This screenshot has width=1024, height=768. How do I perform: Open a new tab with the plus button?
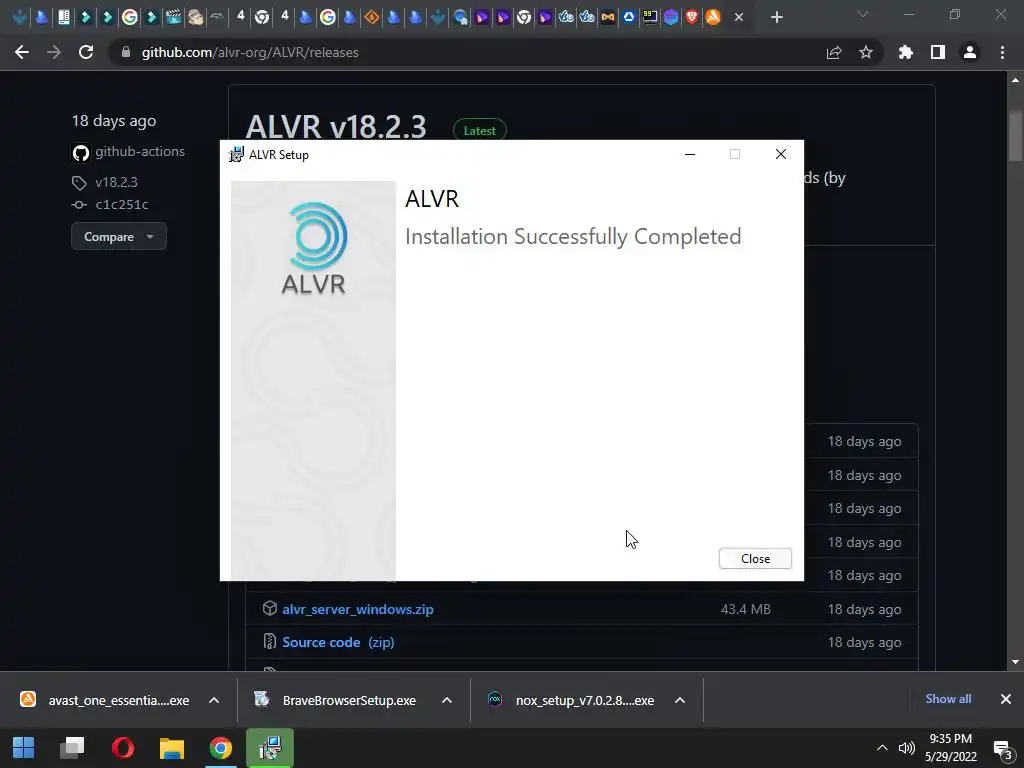tap(776, 18)
